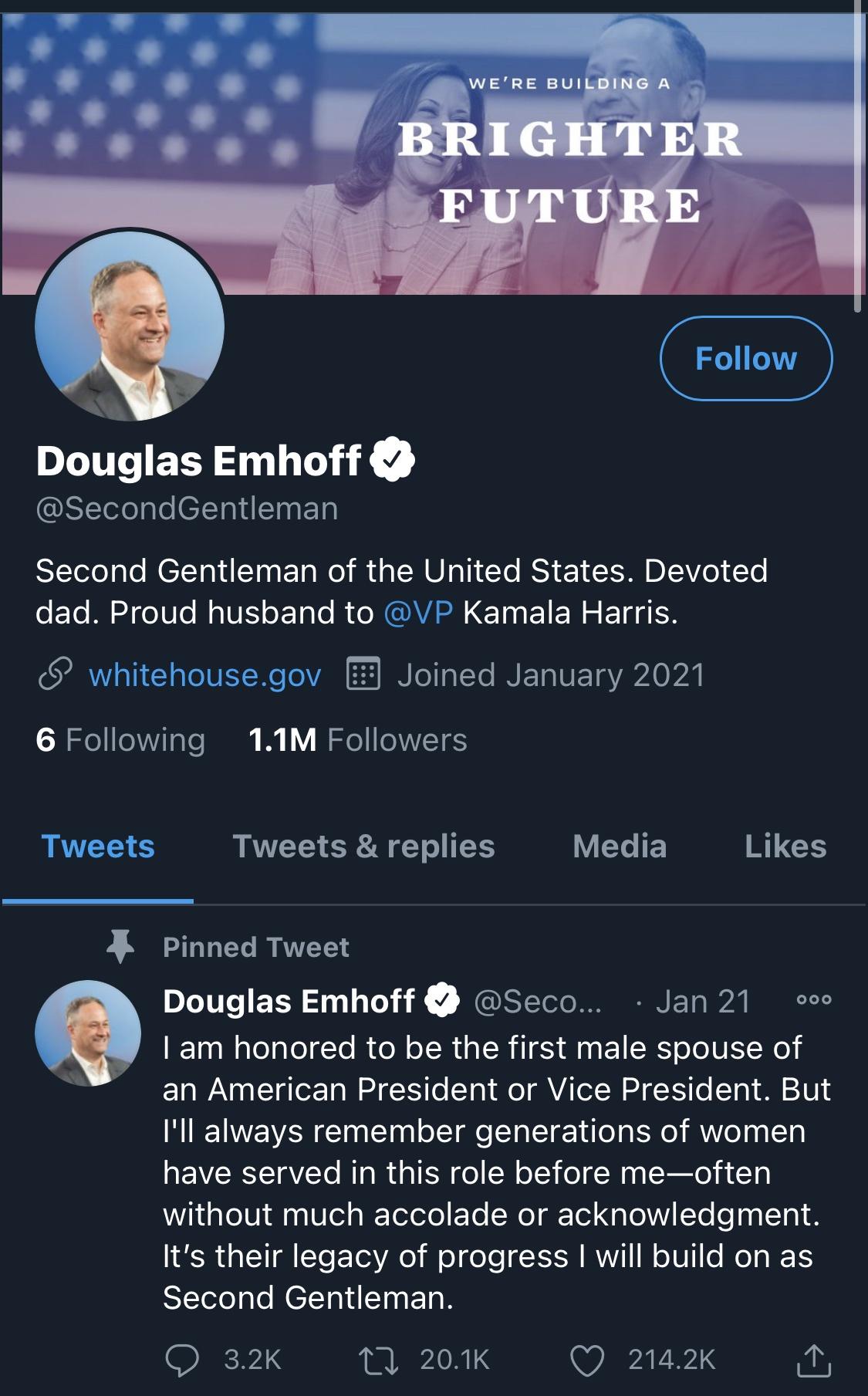
Task: Switch to the Media tab
Action: click(618, 846)
